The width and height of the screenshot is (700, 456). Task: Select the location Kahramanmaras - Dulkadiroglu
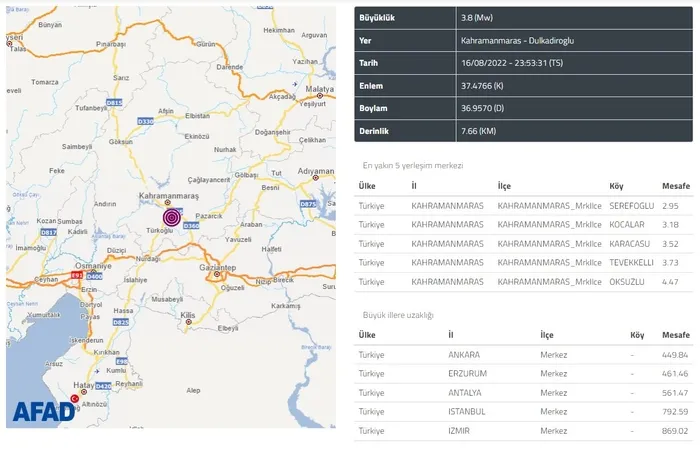pos(517,41)
